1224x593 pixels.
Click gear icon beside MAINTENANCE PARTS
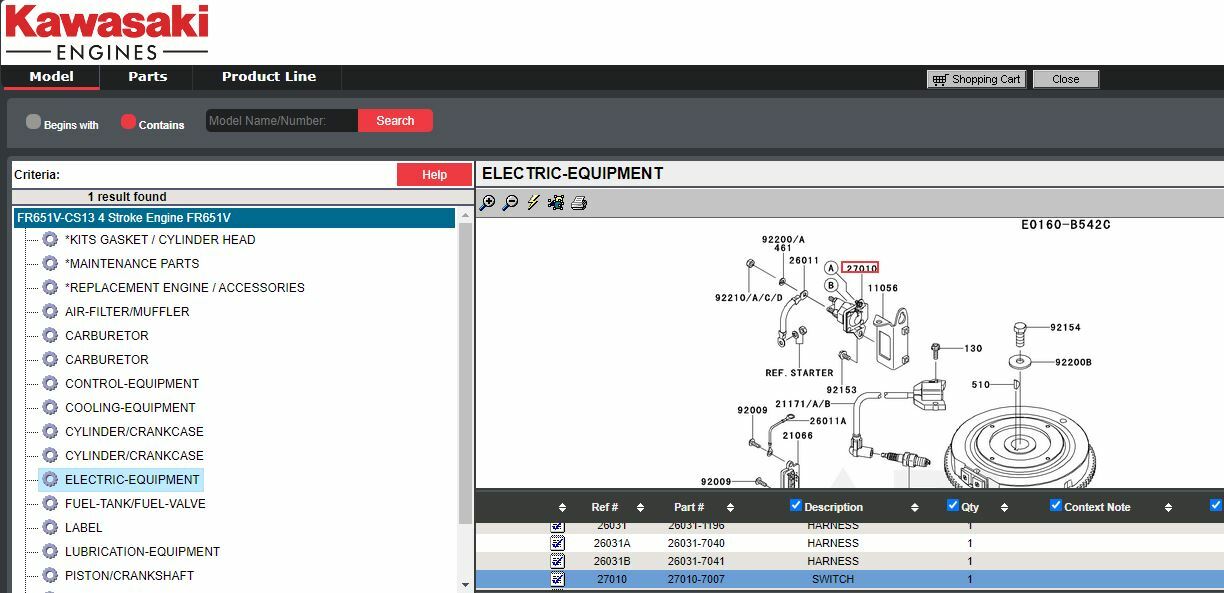(50, 263)
